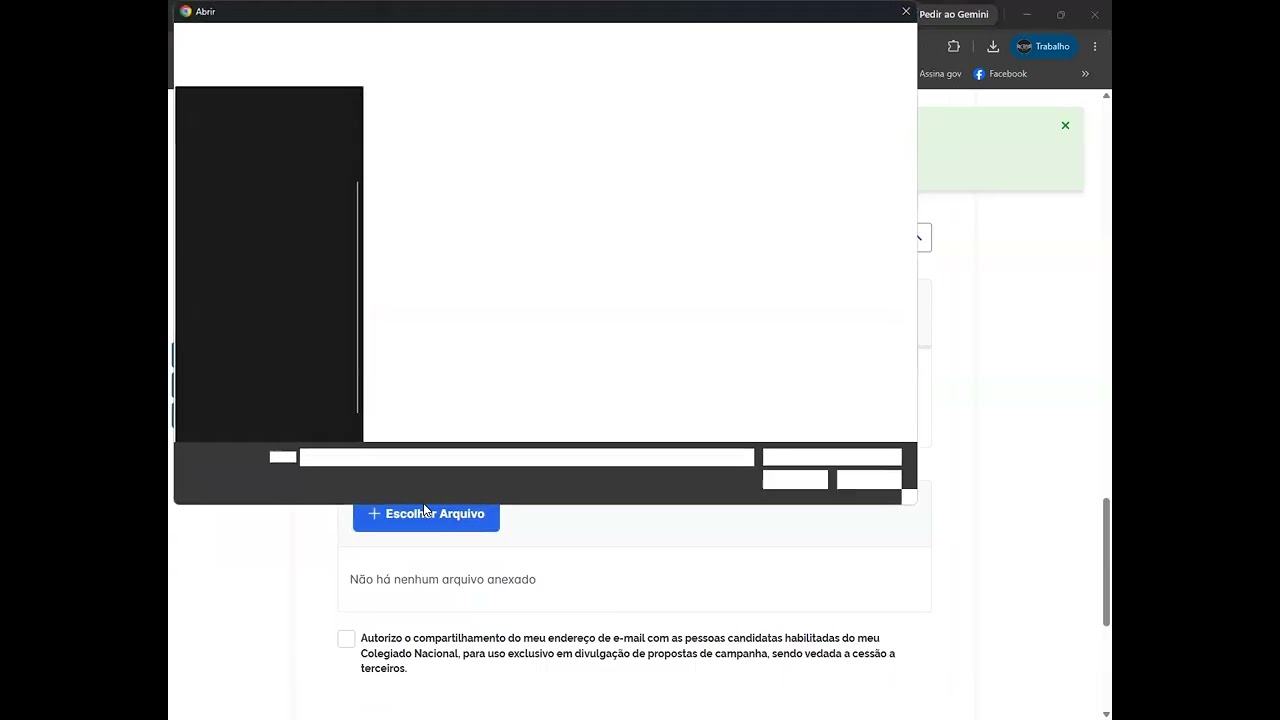The width and height of the screenshot is (1280, 720).
Task: Open the Chrome downloads icon
Action: pos(993,46)
